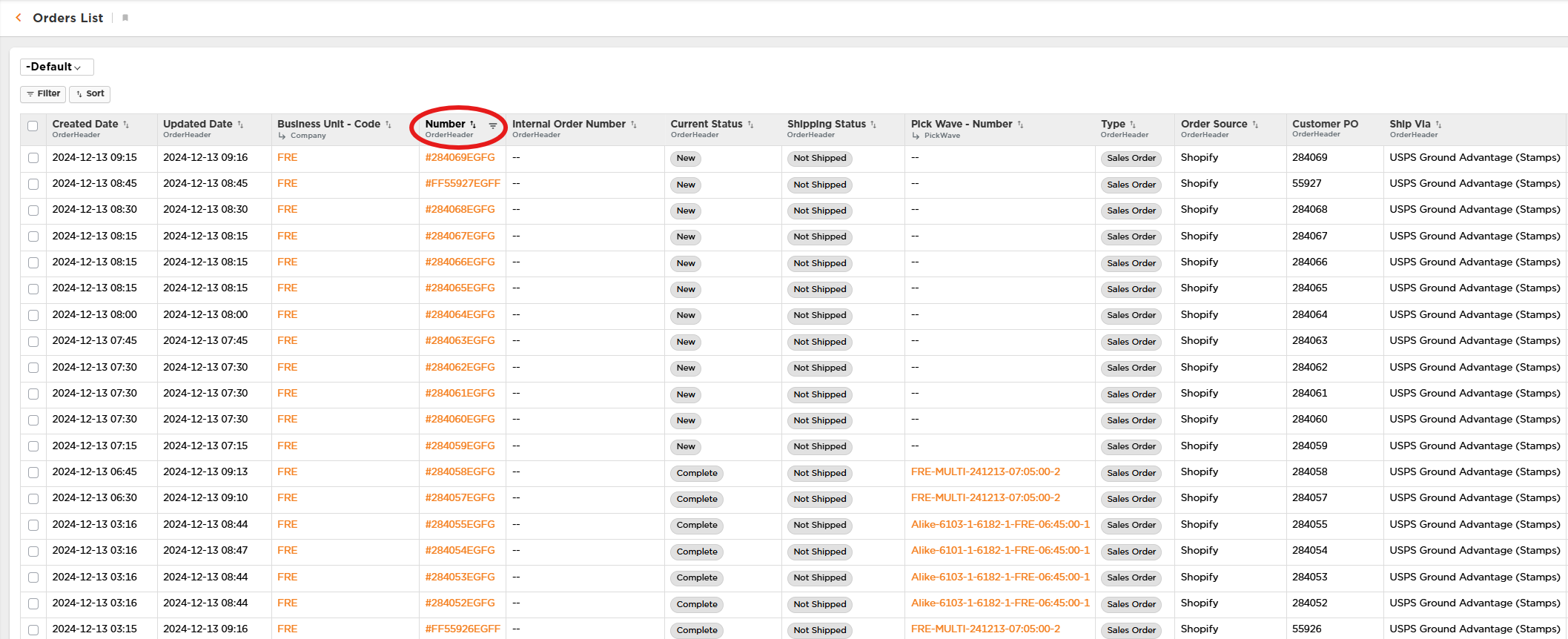Click Updated Date cell 2024-12-13 08:47
This screenshot has width=1568, height=639.
[x=205, y=551]
